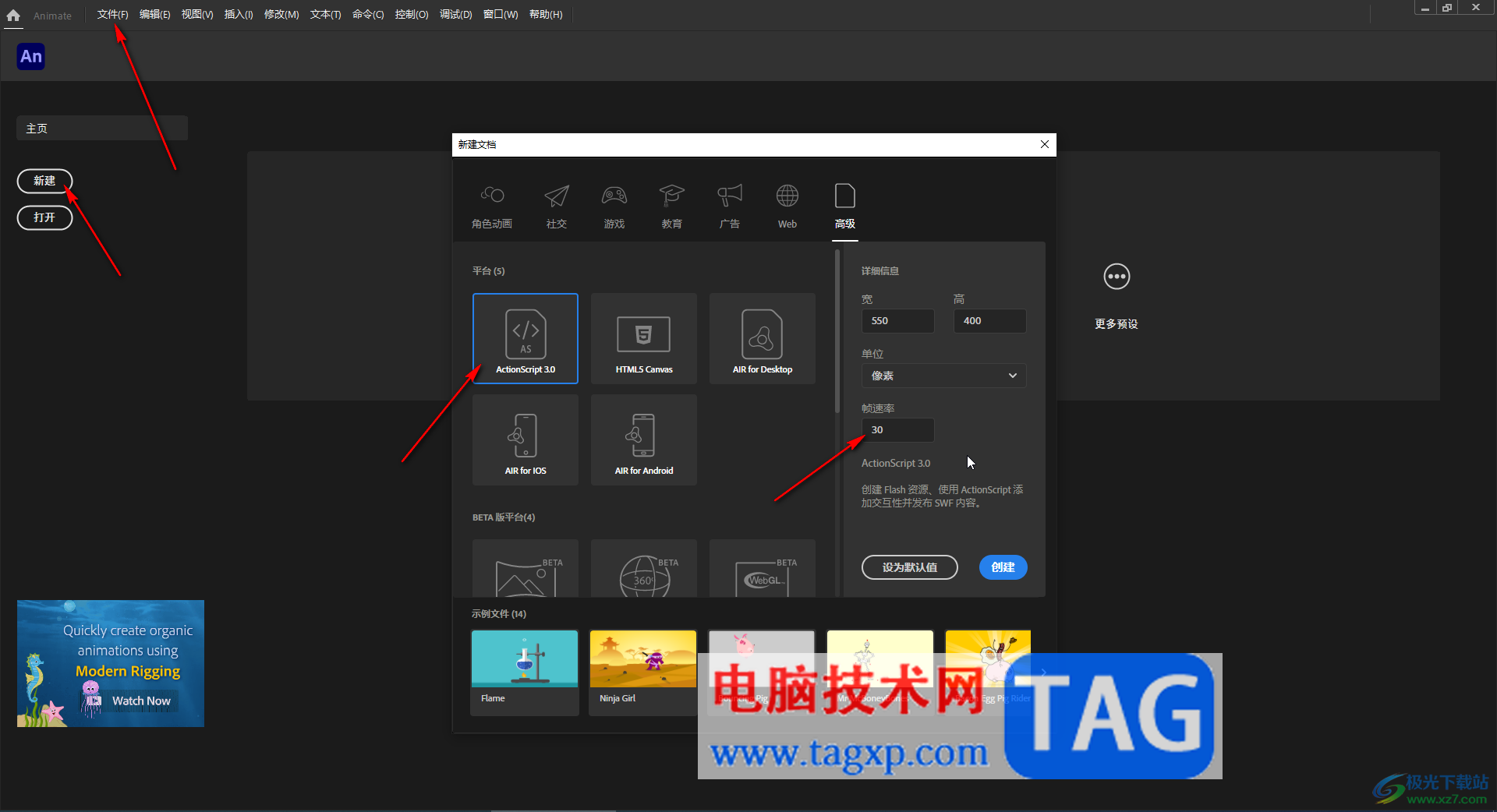The width and height of the screenshot is (1497, 812).
Task: Open the 编辑(E) menu
Action: 154,15
